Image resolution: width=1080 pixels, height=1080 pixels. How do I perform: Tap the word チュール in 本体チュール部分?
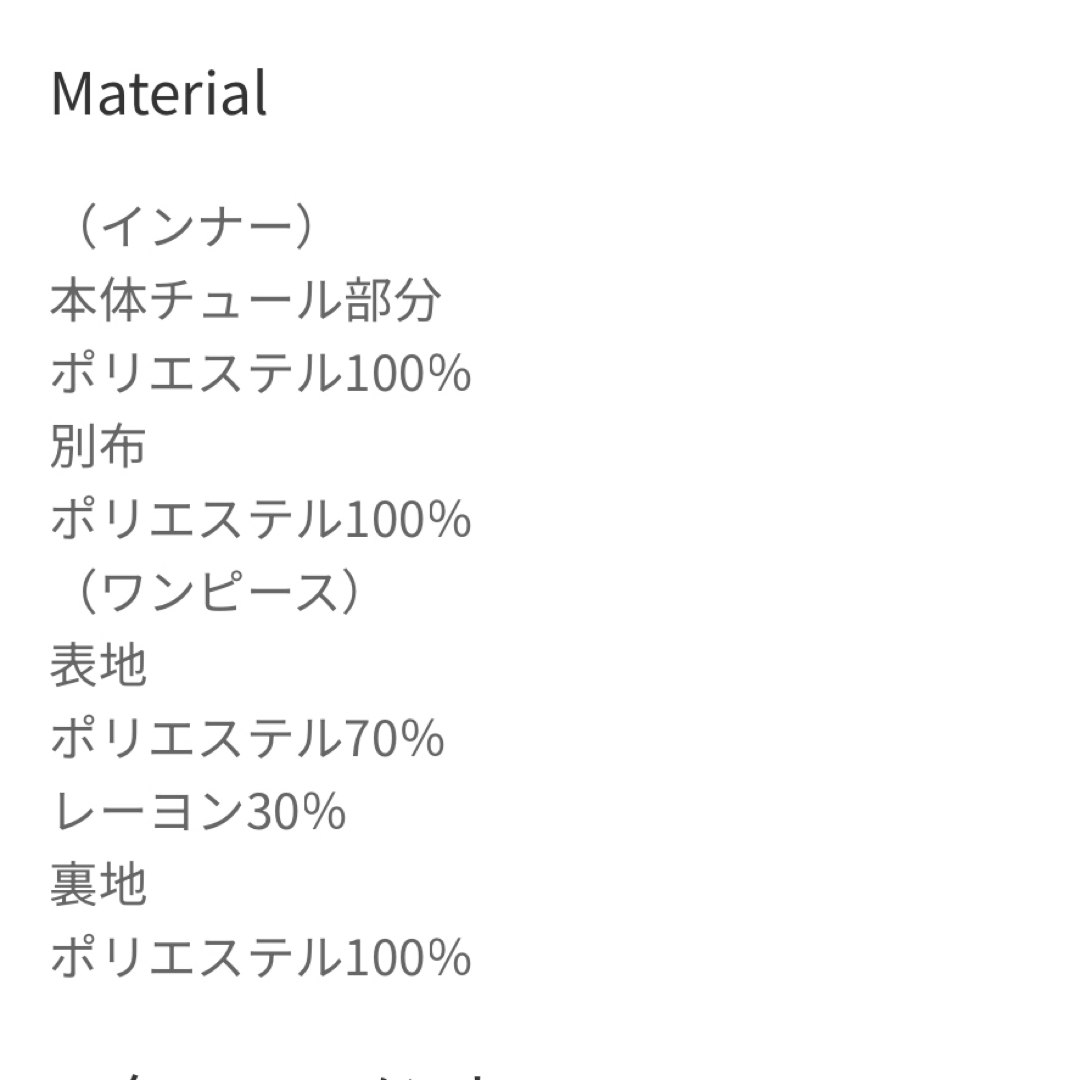tap(246, 300)
